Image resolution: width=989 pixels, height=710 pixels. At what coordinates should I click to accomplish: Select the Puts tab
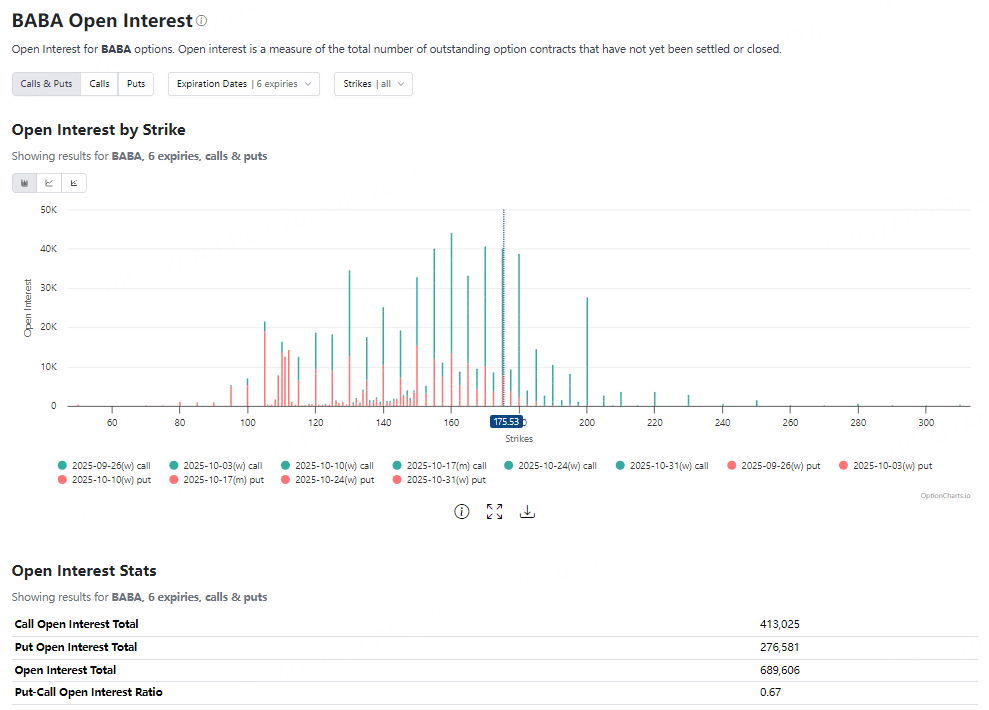click(136, 84)
